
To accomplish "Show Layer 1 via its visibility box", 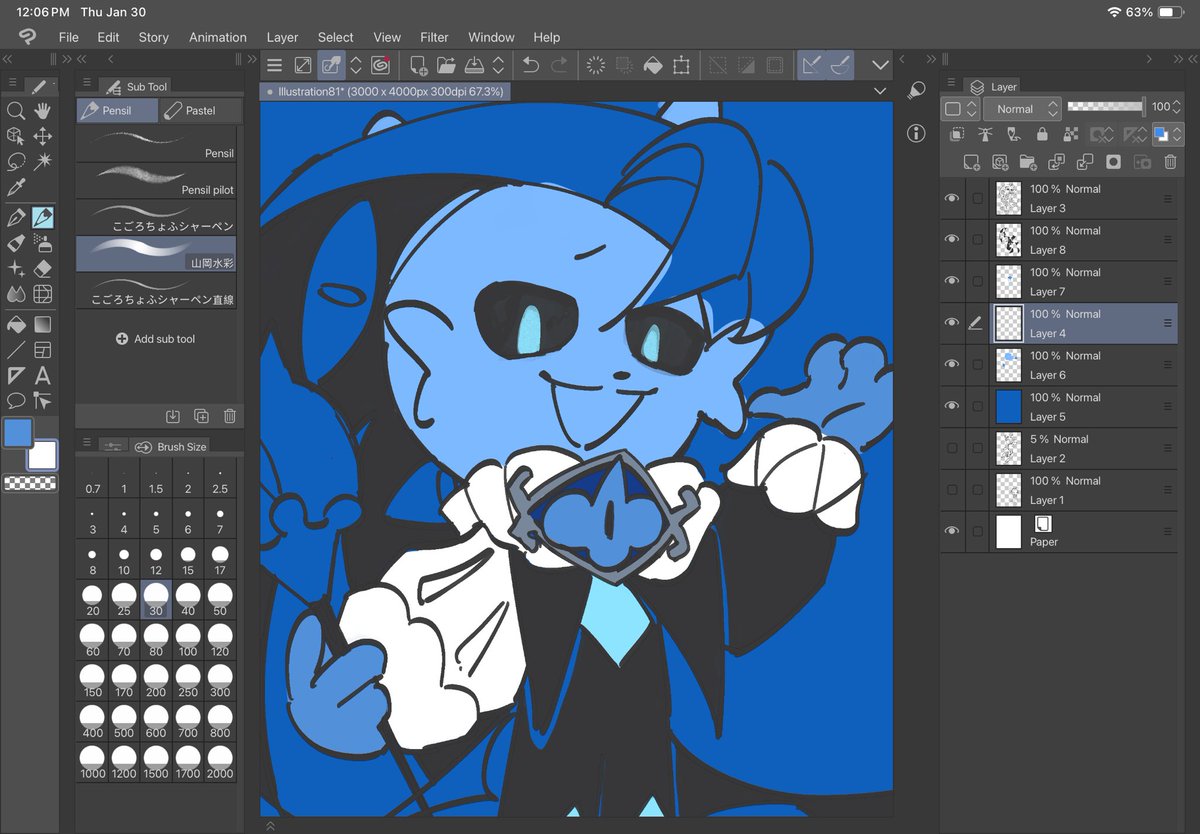I will click(952, 490).
